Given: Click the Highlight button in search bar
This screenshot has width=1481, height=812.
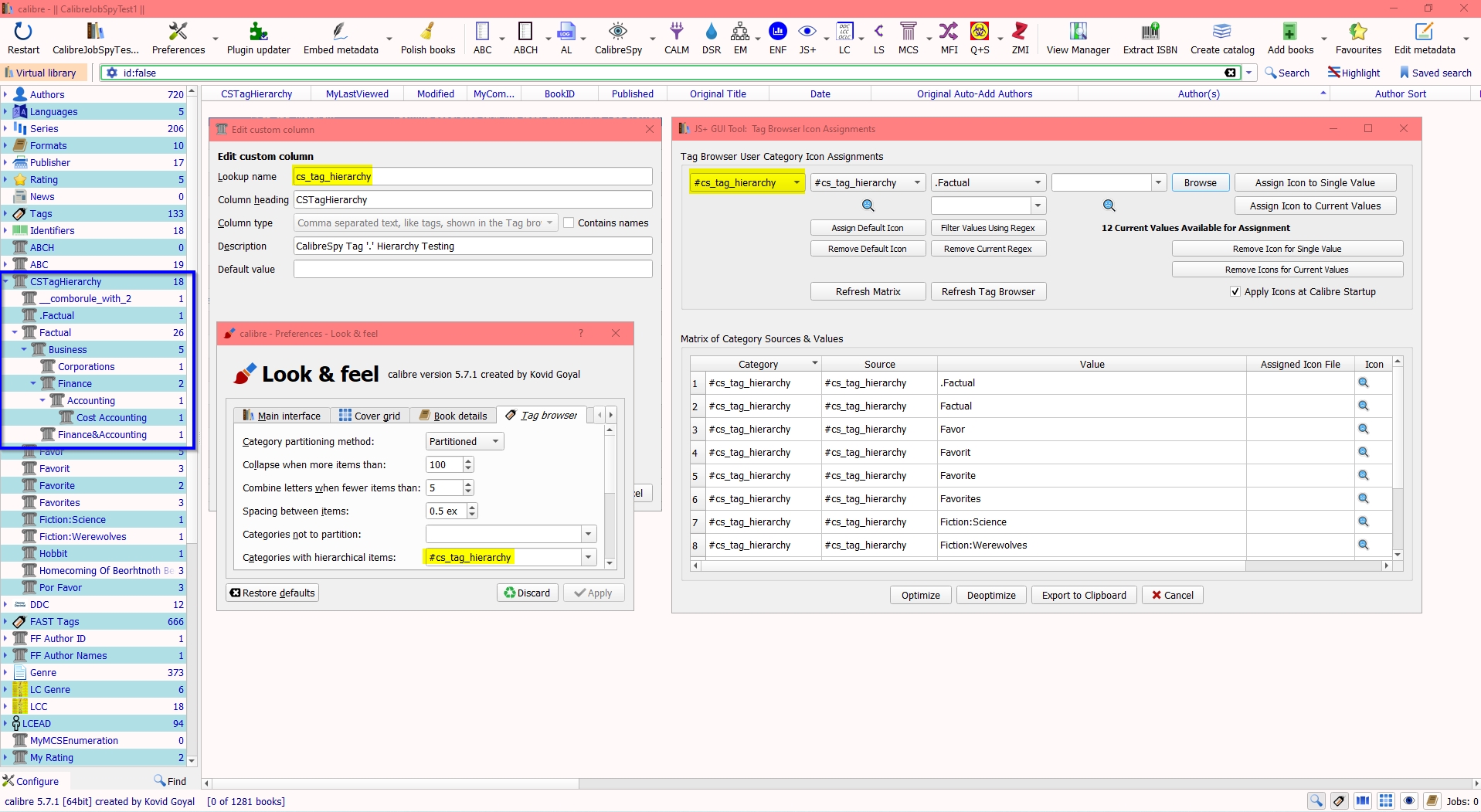Looking at the screenshot, I should (x=1354, y=73).
